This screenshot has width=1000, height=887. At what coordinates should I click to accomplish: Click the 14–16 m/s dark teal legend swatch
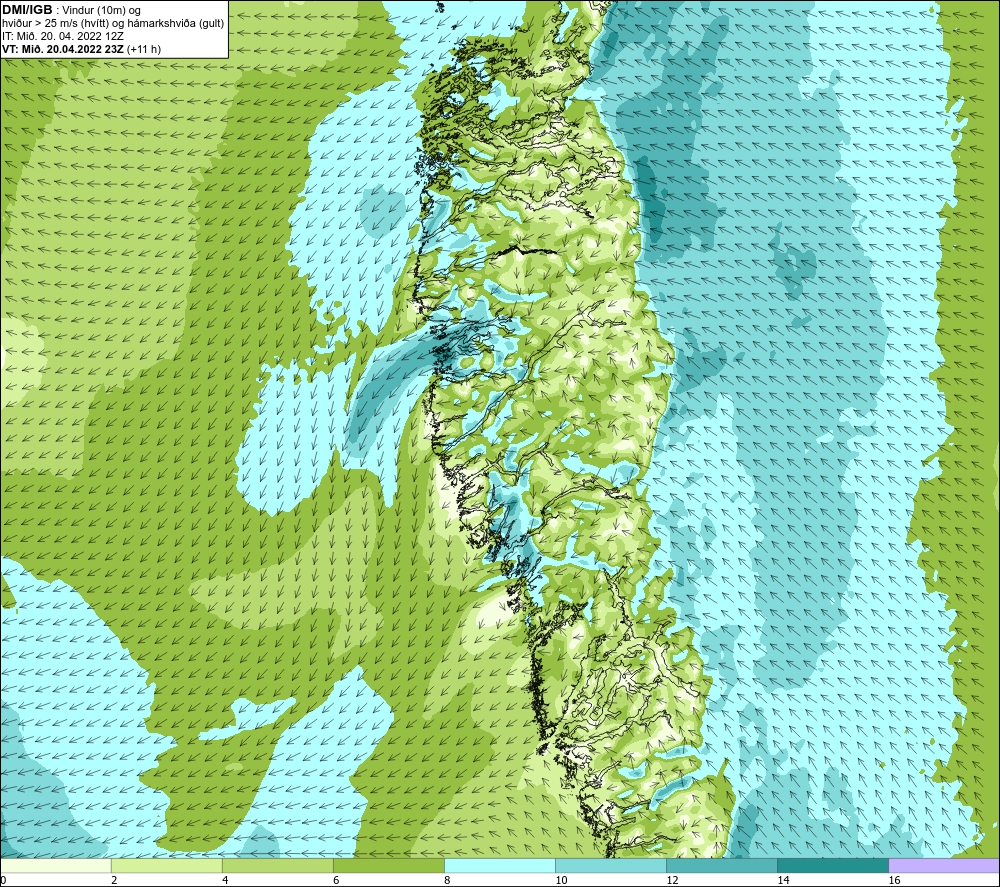(x=833, y=865)
